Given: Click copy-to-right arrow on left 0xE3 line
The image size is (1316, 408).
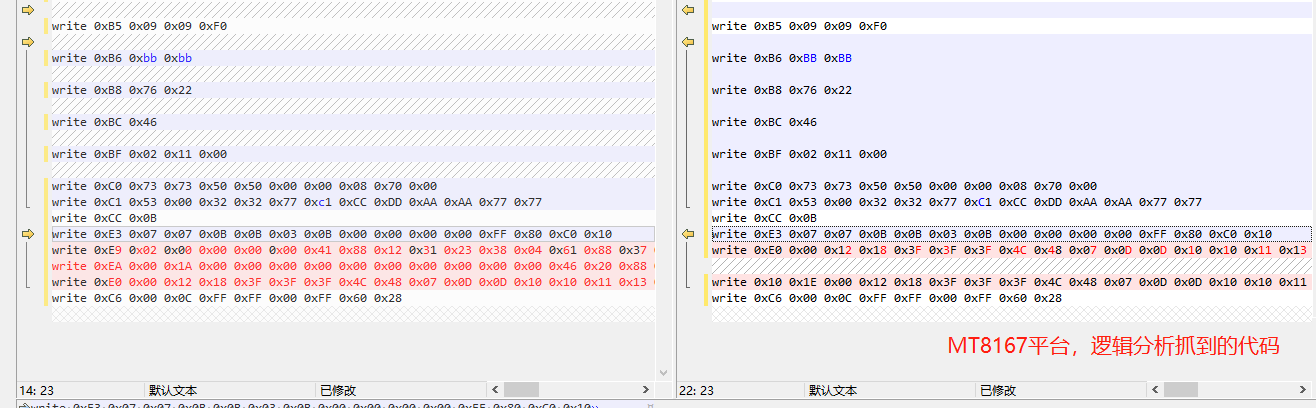Looking at the screenshot, I should (27, 234).
